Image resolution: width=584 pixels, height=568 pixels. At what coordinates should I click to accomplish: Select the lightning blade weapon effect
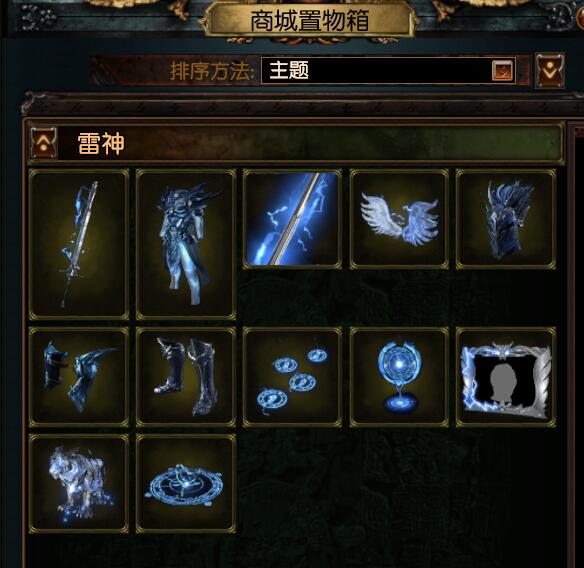pos(292,219)
